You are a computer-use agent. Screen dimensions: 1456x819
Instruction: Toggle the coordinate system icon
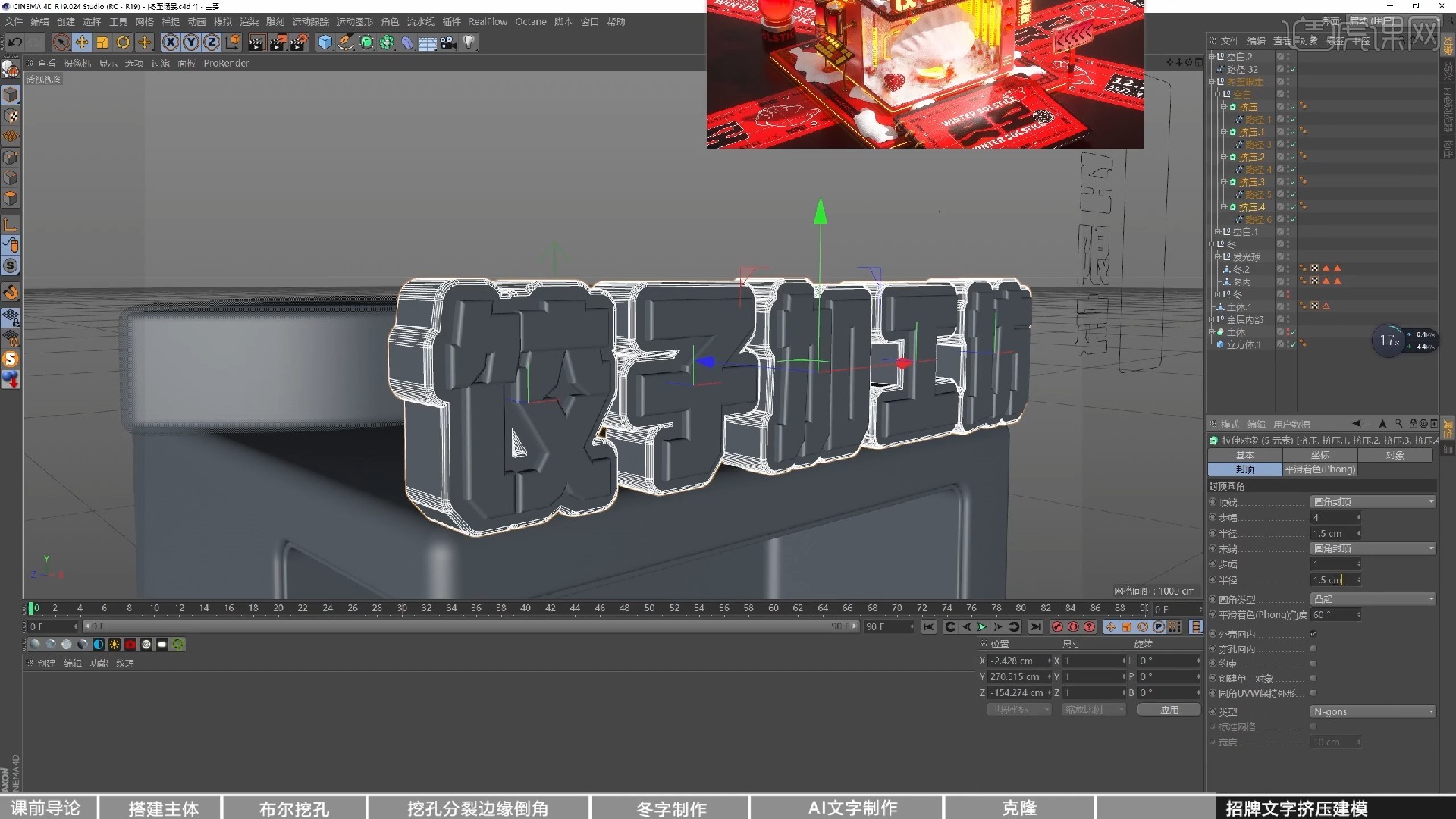[x=233, y=42]
